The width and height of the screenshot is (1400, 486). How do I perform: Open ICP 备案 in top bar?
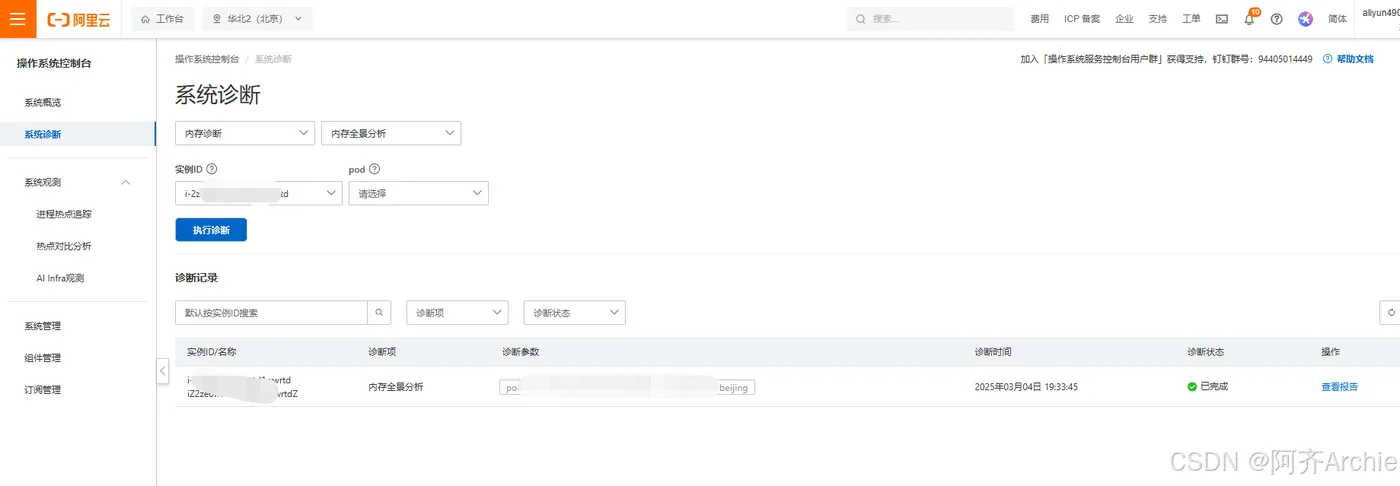1082,19
